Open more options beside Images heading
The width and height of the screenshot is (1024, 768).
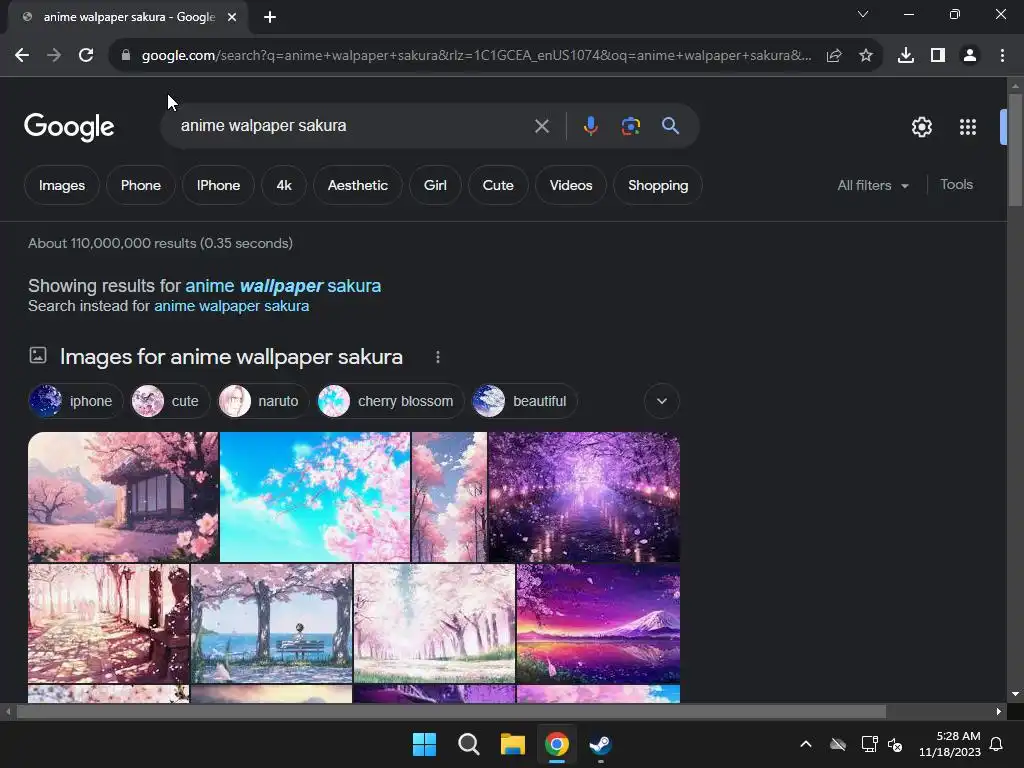tap(438, 357)
